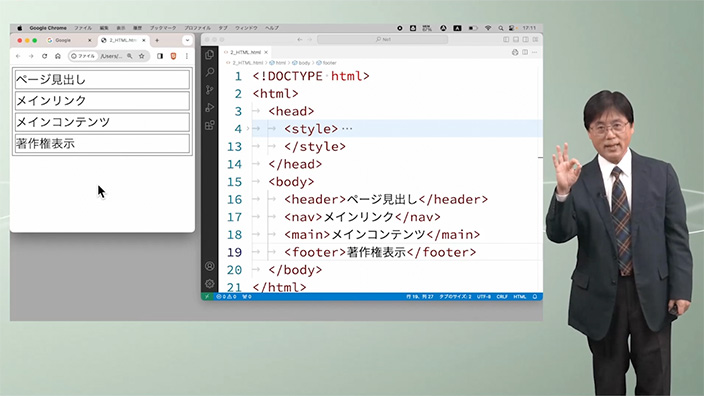
Task: Click the folded code ellipsis after style tag
Action: click(347, 129)
